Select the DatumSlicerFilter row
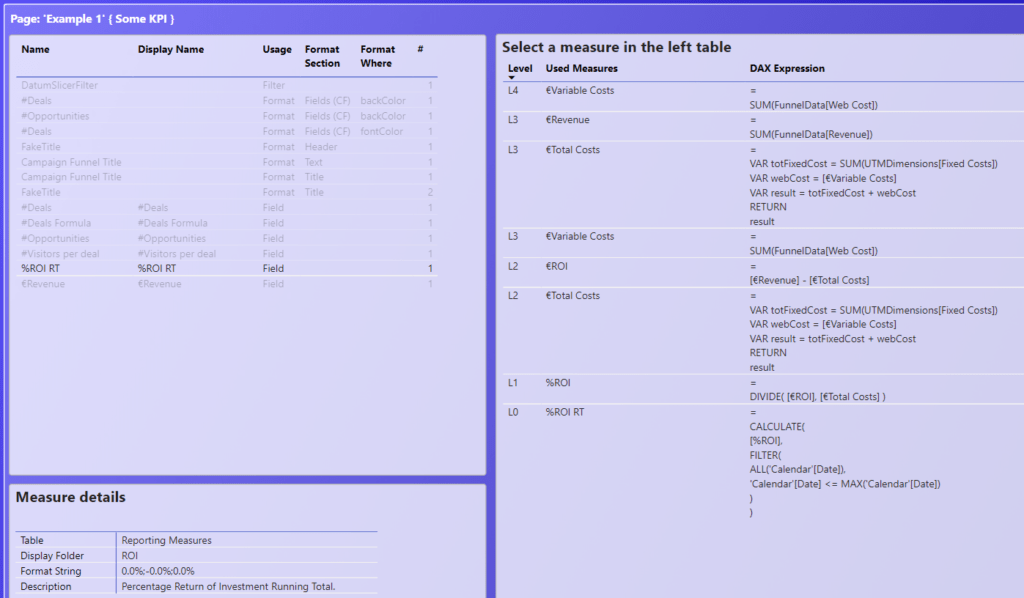 [59, 86]
